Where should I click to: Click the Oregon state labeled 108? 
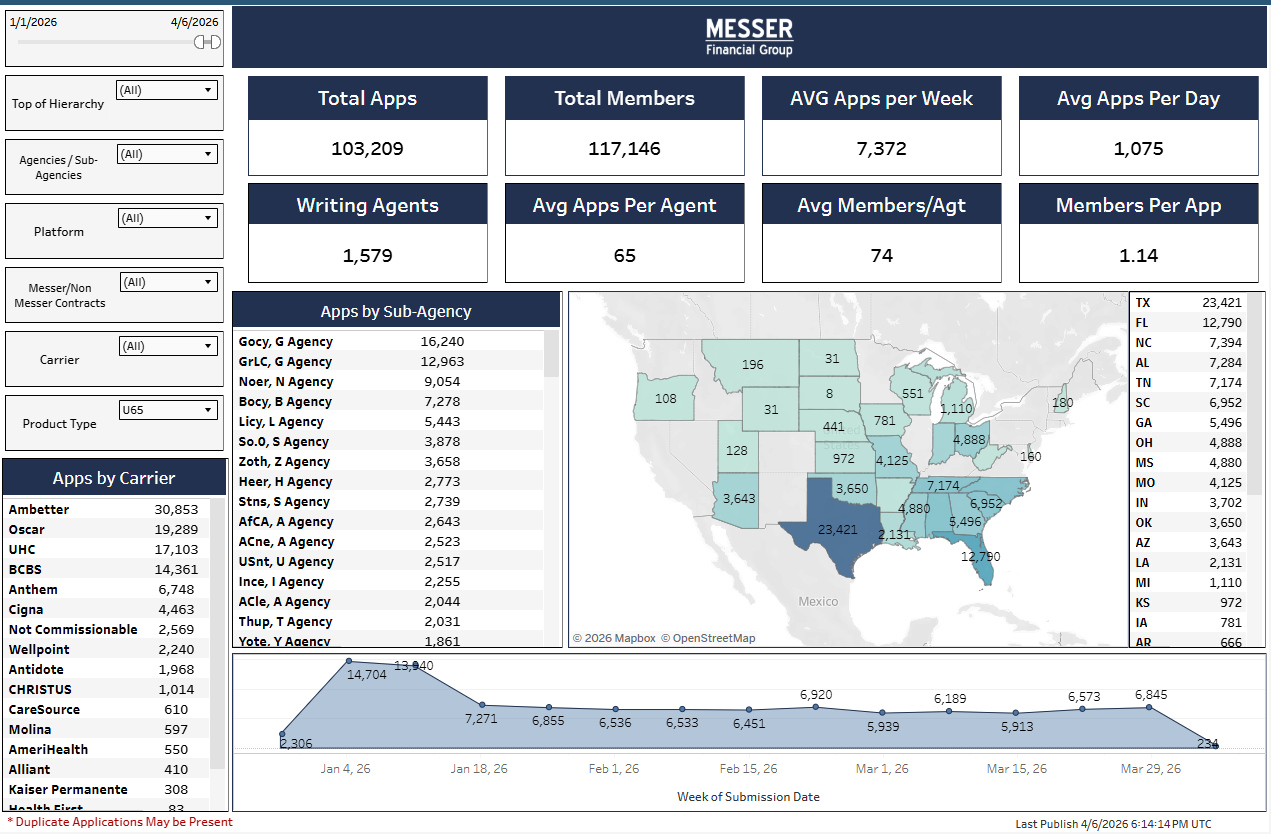[665, 398]
